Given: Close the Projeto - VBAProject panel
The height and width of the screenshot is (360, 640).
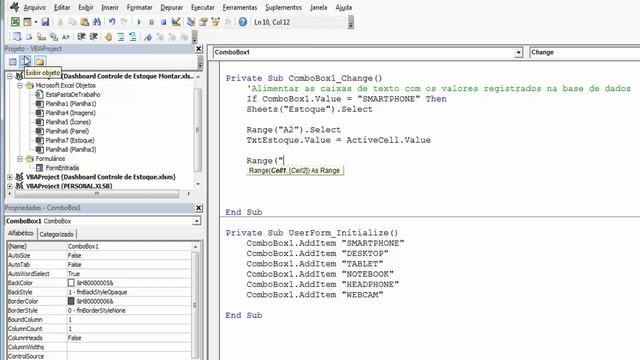Looking at the screenshot, I should pos(199,49).
